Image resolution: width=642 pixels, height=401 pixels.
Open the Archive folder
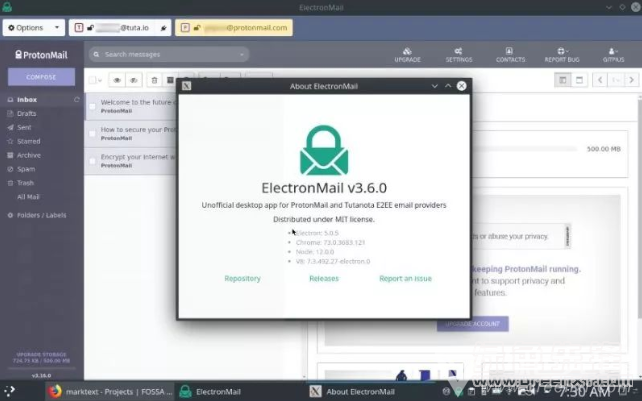click(x=28, y=155)
